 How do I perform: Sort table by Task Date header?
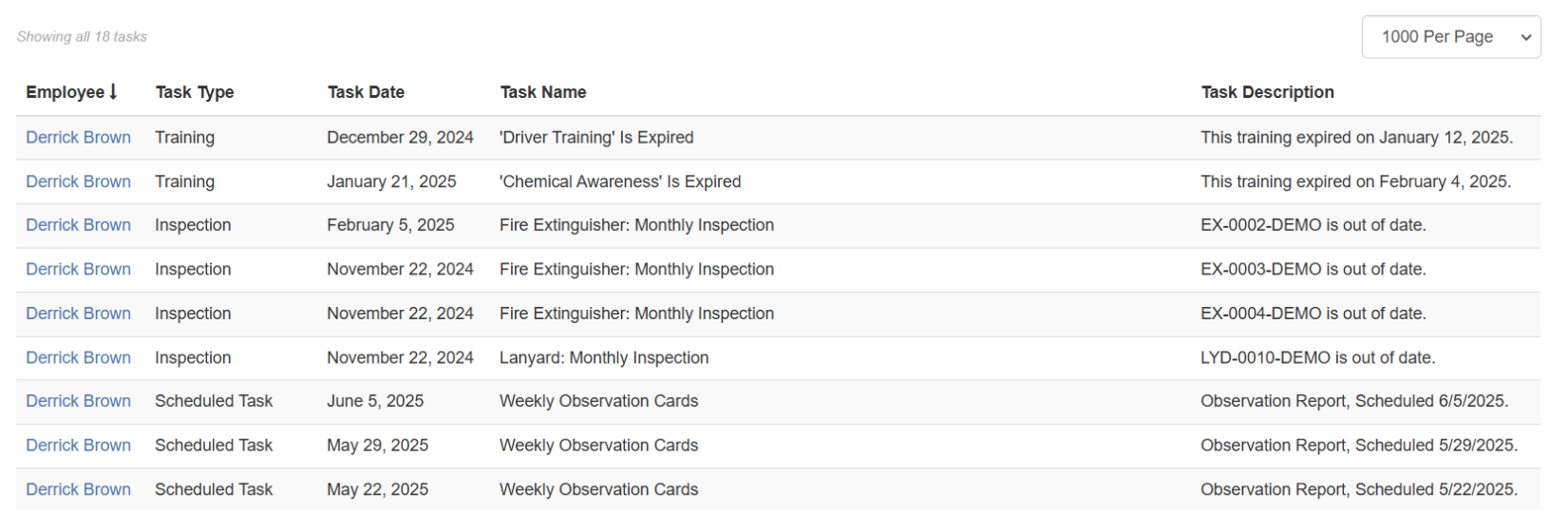pos(366,92)
